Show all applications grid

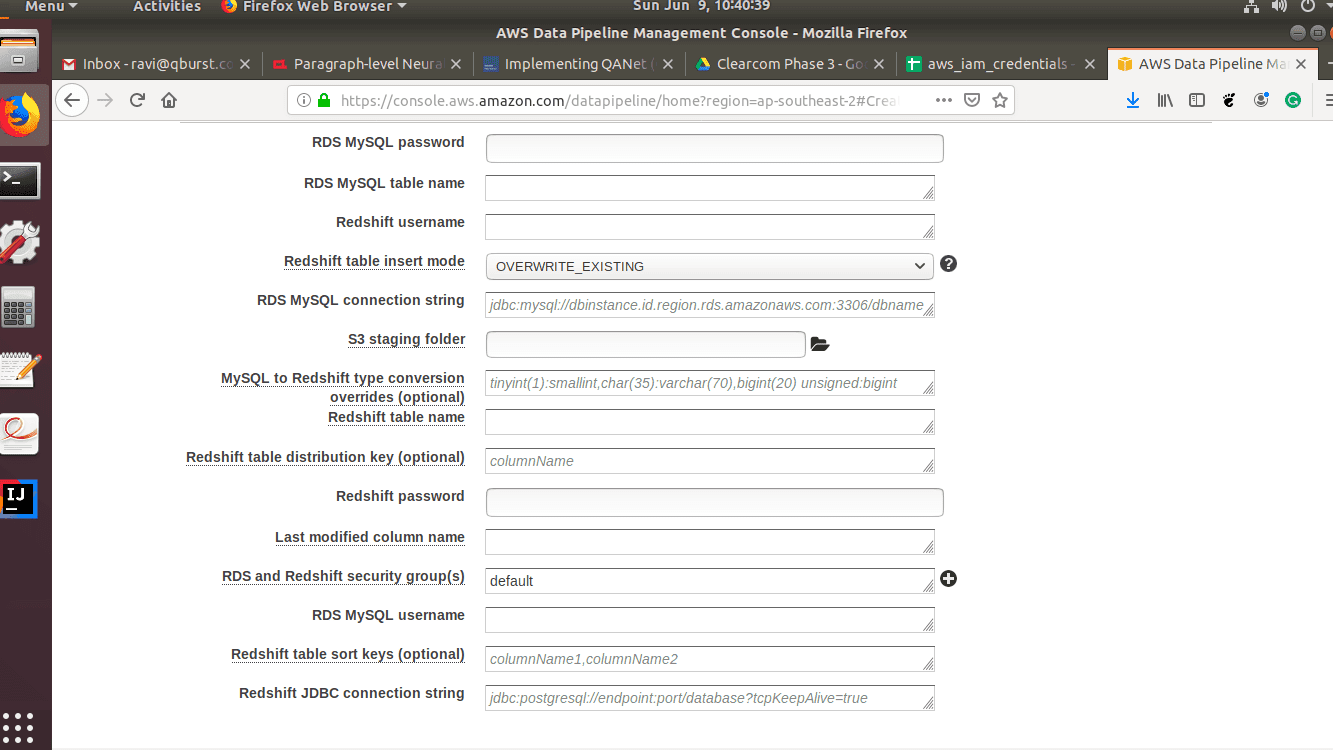[19, 727]
